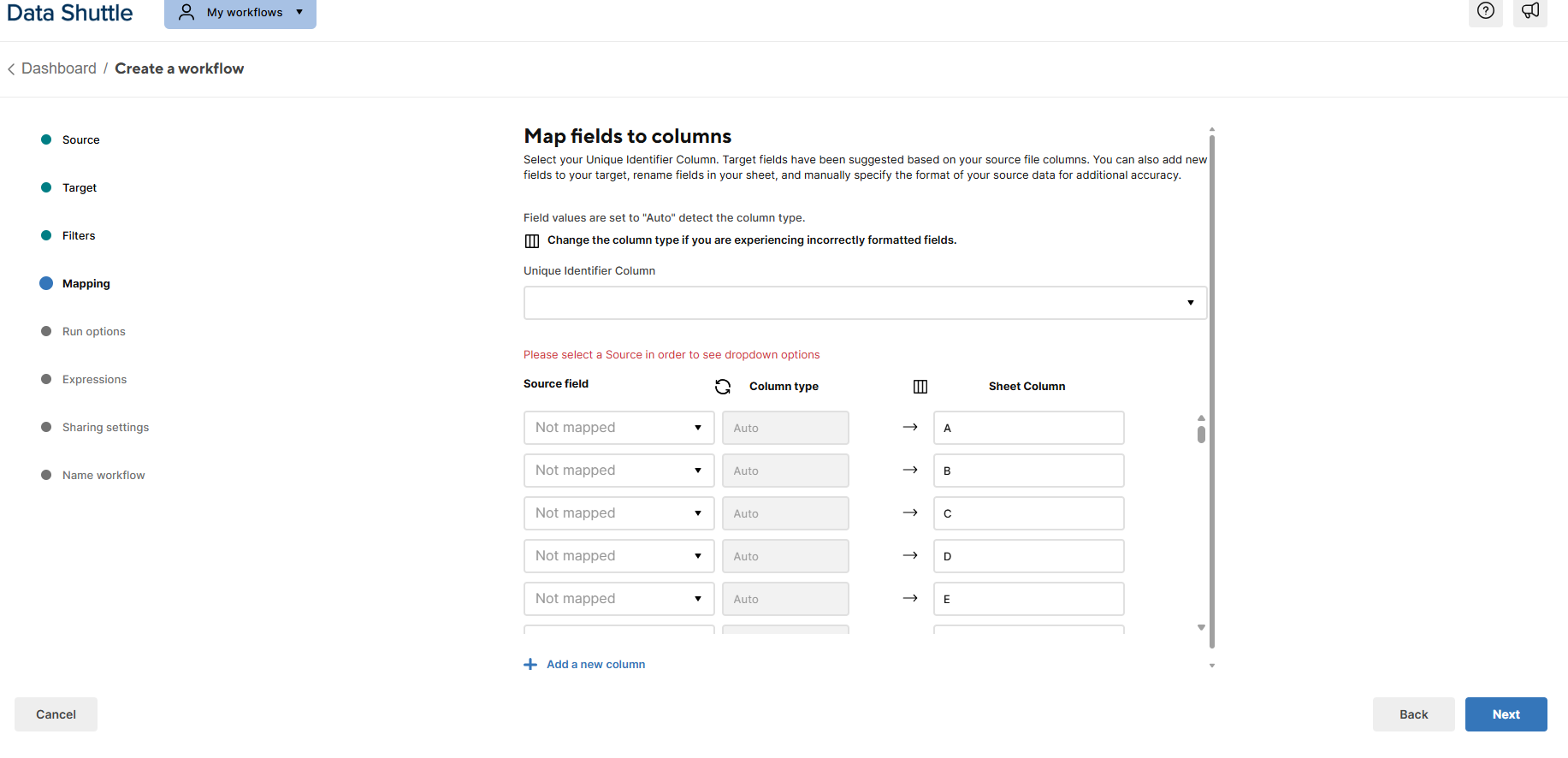Jump to the Run options step
Screen dimensions: 1568x758
[x=93, y=332]
